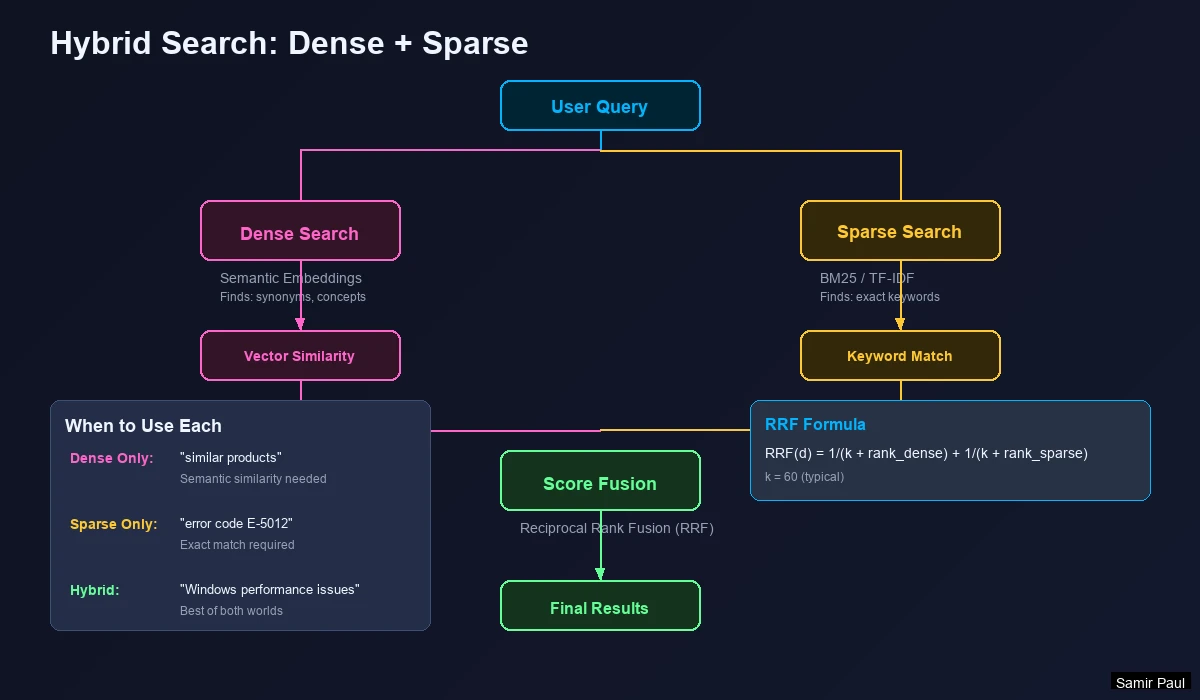This screenshot has height=700, width=1200.
Task: Toggle the Hybrid example entry
Action: [94, 590]
